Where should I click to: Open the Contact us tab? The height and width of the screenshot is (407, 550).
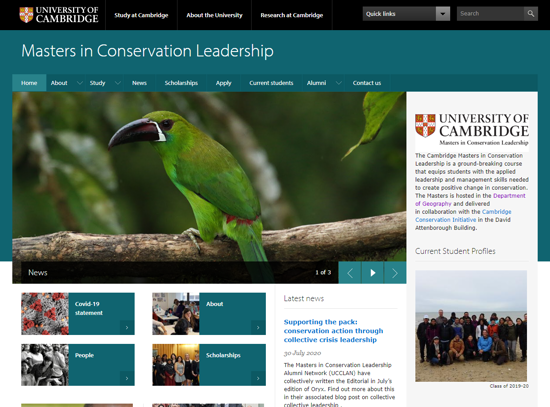(x=367, y=83)
